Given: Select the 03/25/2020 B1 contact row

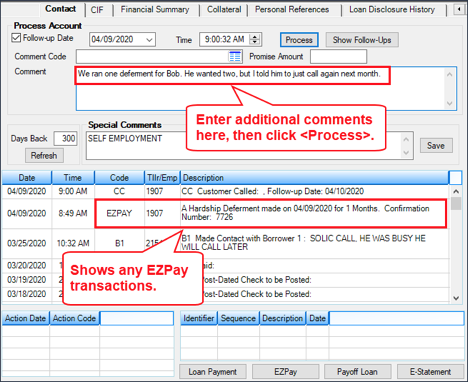Looking at the screenshot, I should coord(225,243).
